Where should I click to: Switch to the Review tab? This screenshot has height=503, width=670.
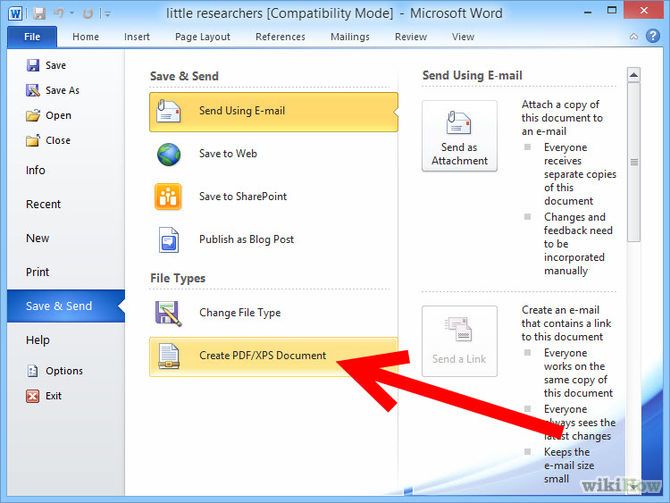click(411, 37)
